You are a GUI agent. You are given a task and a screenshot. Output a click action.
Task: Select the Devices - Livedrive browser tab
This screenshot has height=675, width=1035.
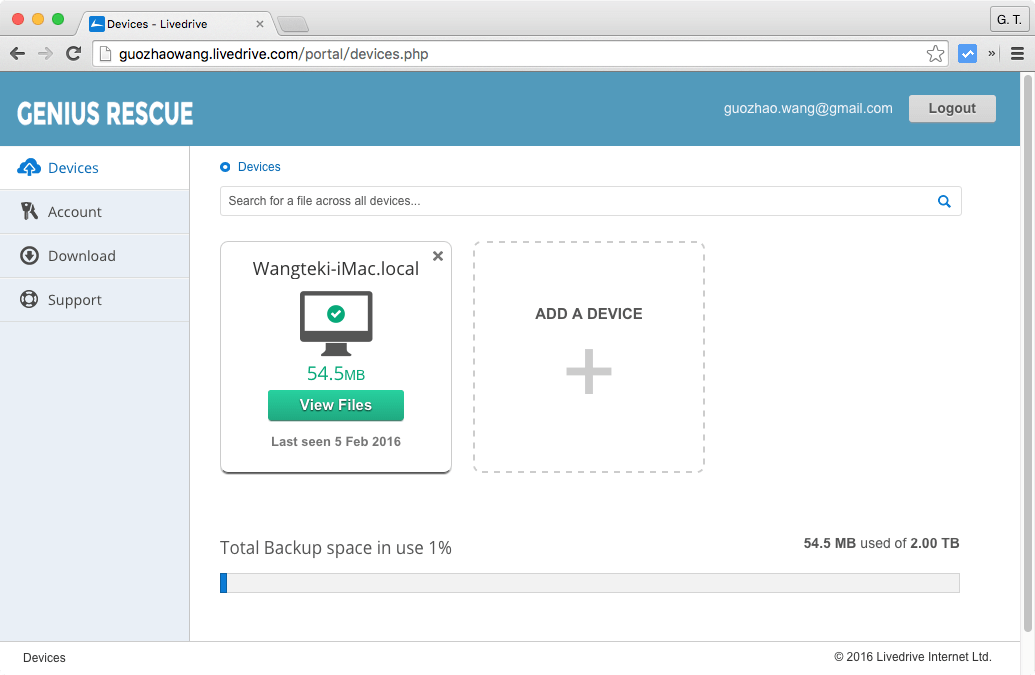[160, 22]
